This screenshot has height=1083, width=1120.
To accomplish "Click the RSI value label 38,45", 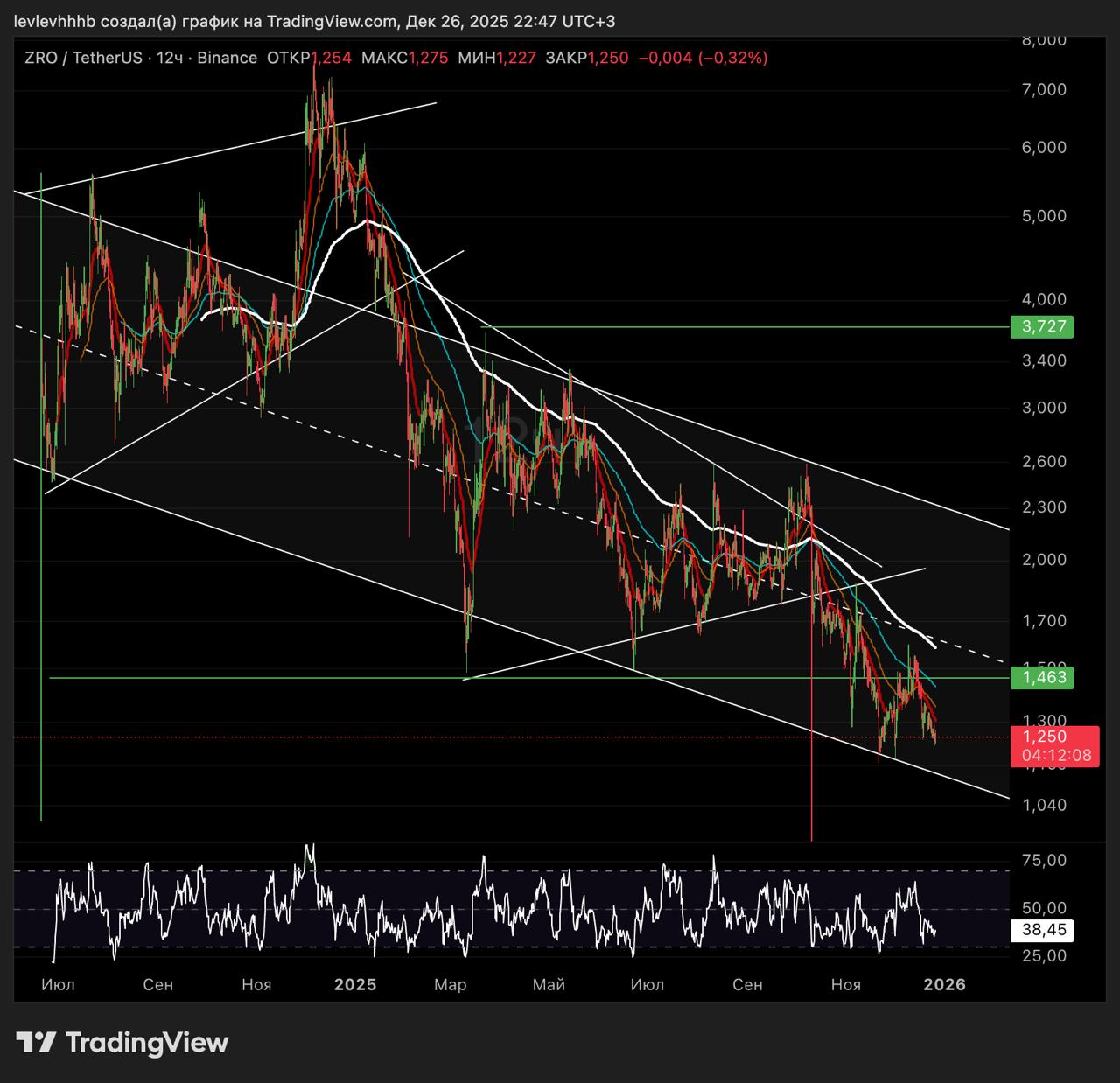I will click(1043, 930).
